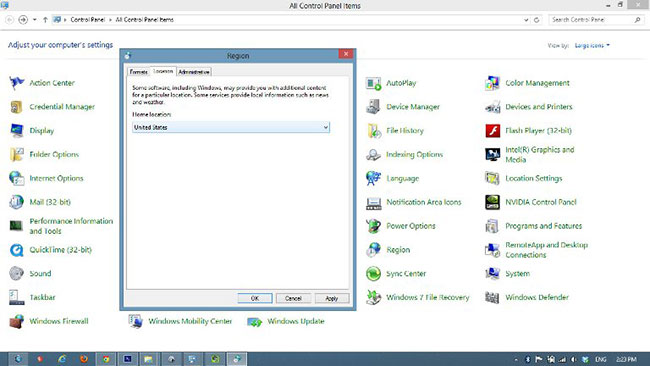Image resolution: width=650 pixels, height=366 pixels.
Task: Open Windows Mobility Center icon
Action: click(x=136, y=321)
